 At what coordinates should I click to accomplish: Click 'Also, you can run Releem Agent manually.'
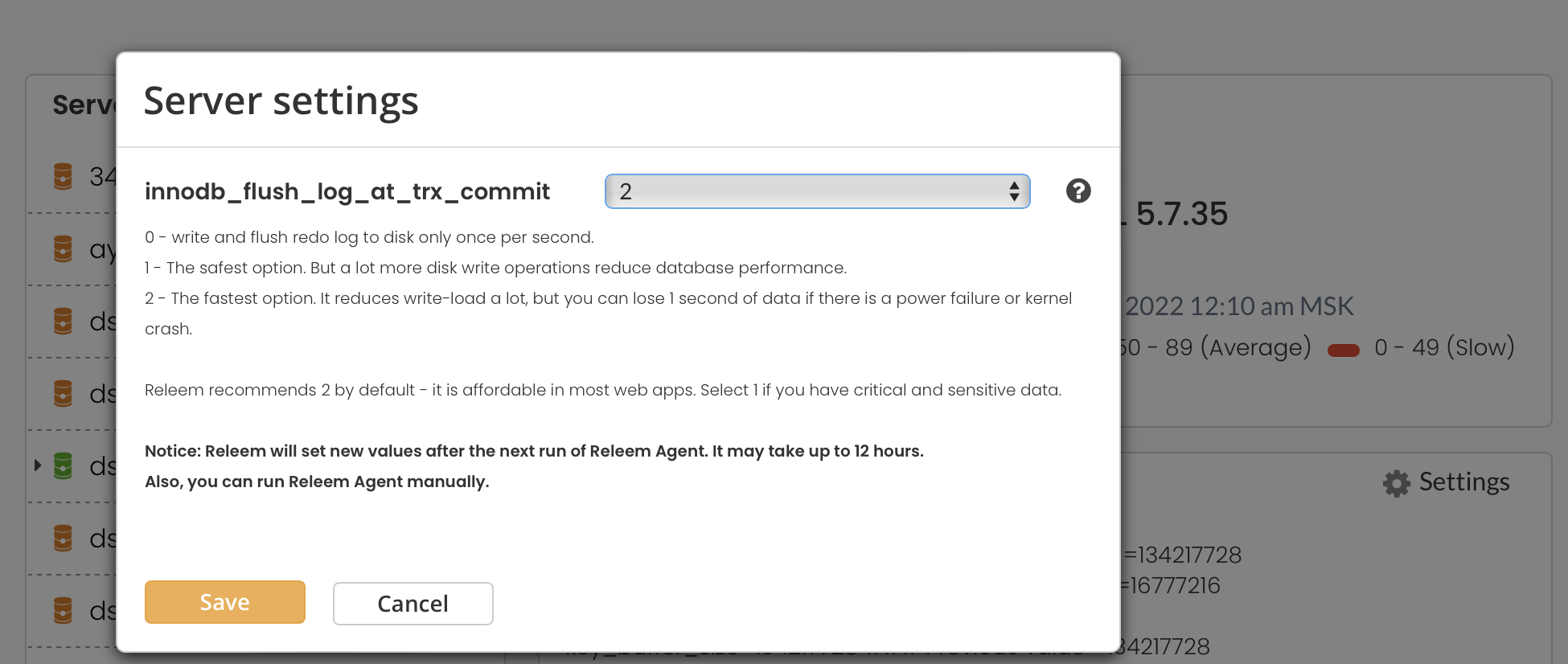(317, 482)
